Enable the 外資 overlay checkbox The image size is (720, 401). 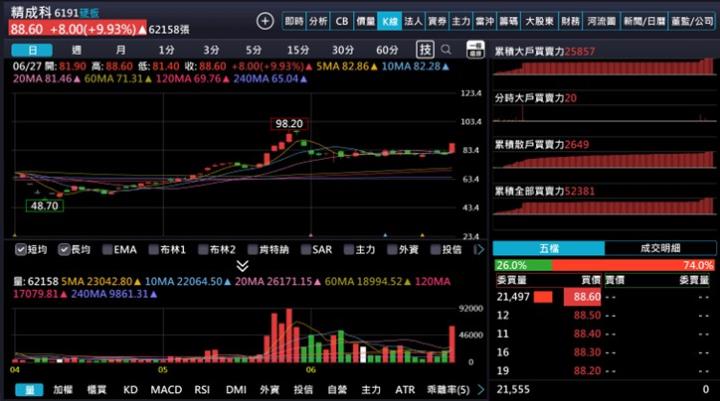pyautogui.click(x=392, y=249)
